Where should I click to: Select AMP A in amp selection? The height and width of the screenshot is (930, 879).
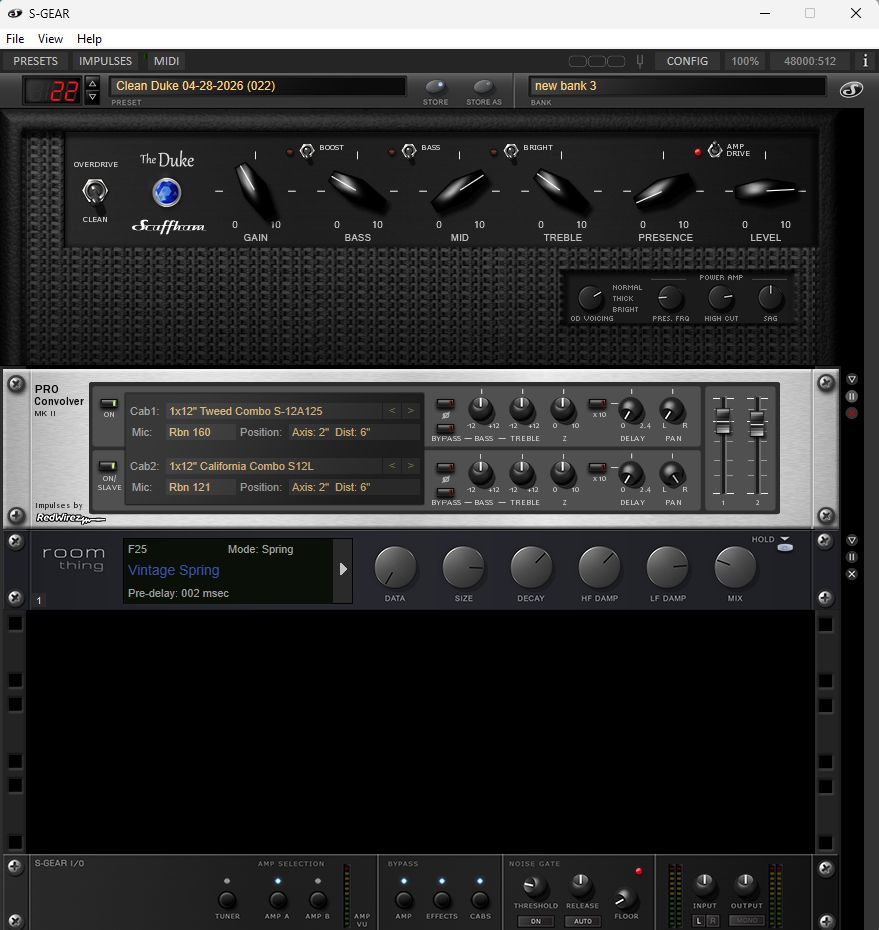[278, 899]
